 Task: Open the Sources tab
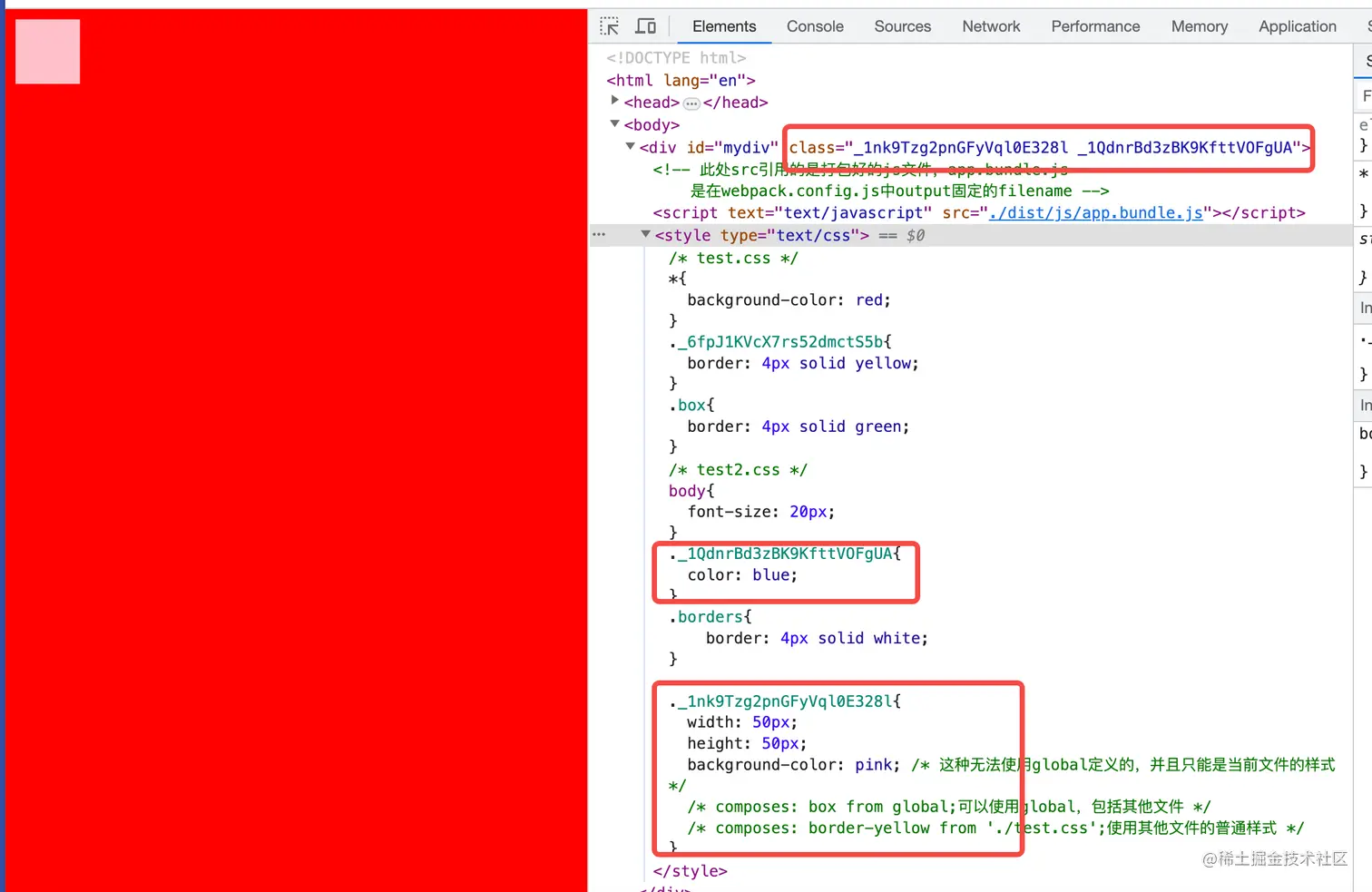click(903, 26)
